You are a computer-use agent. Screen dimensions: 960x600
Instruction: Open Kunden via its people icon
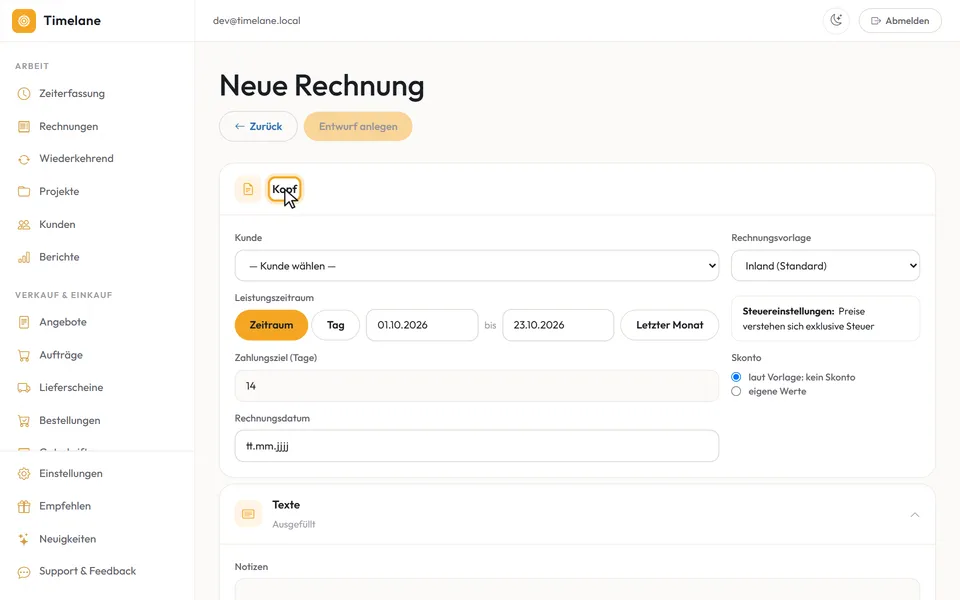[24, 225]
